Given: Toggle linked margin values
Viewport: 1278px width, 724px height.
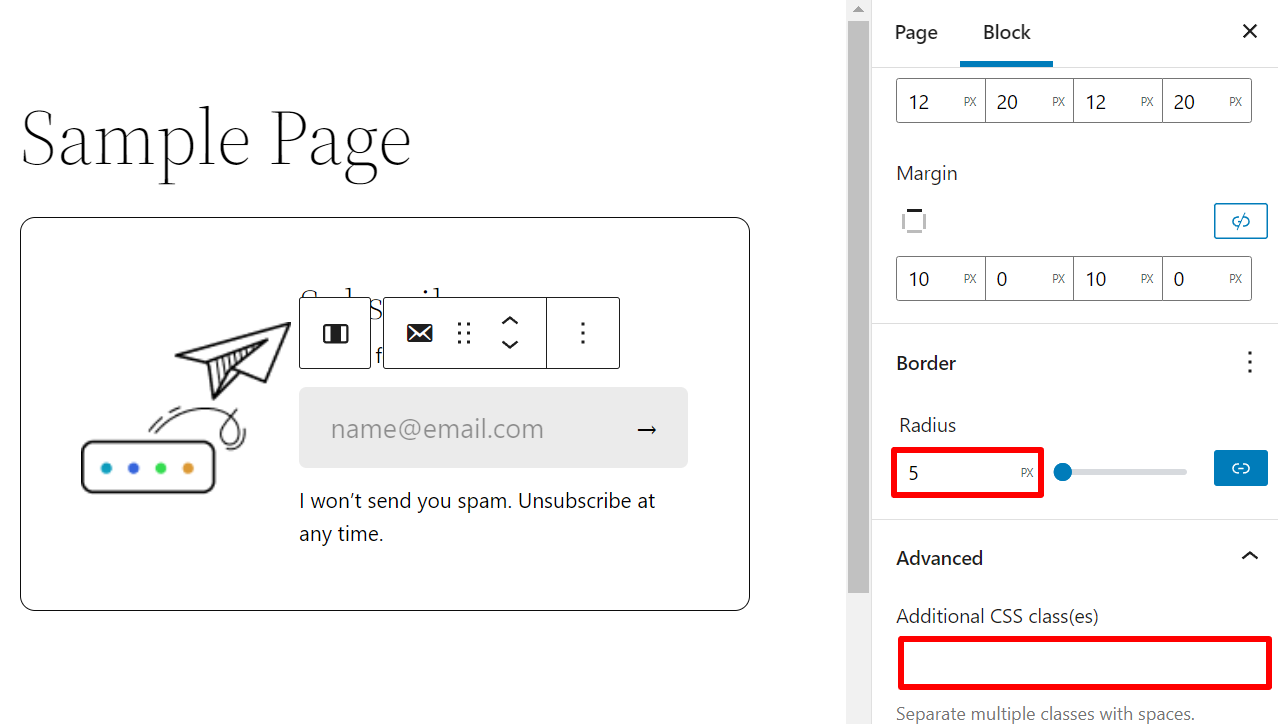Looking at the screenshot, I should pyautogui.click(x=1240, y=220).
